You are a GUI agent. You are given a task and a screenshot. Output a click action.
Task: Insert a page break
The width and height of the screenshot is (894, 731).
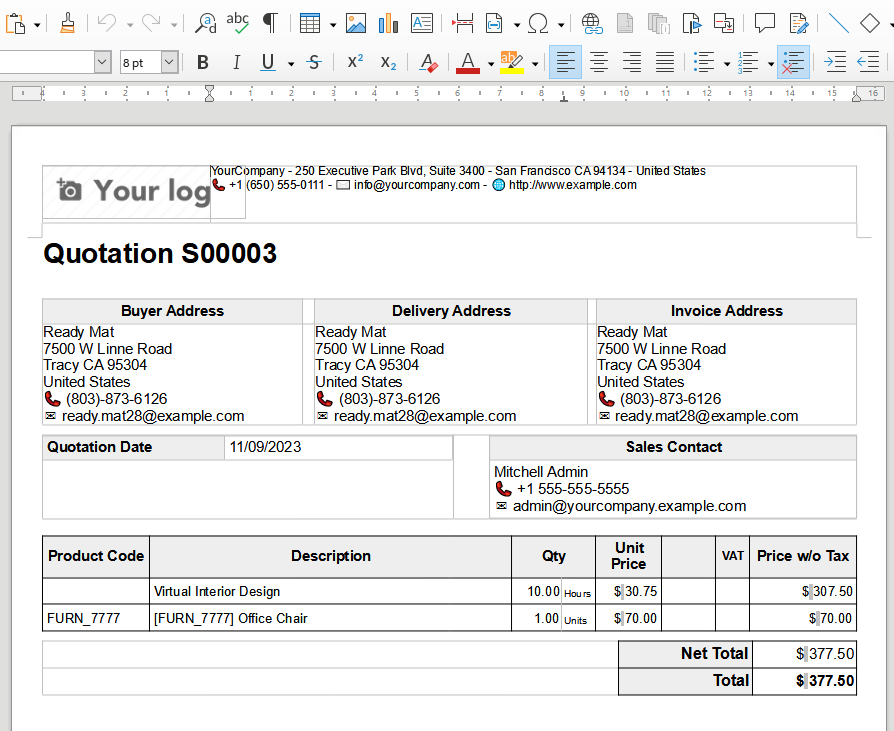click(463, 24)
